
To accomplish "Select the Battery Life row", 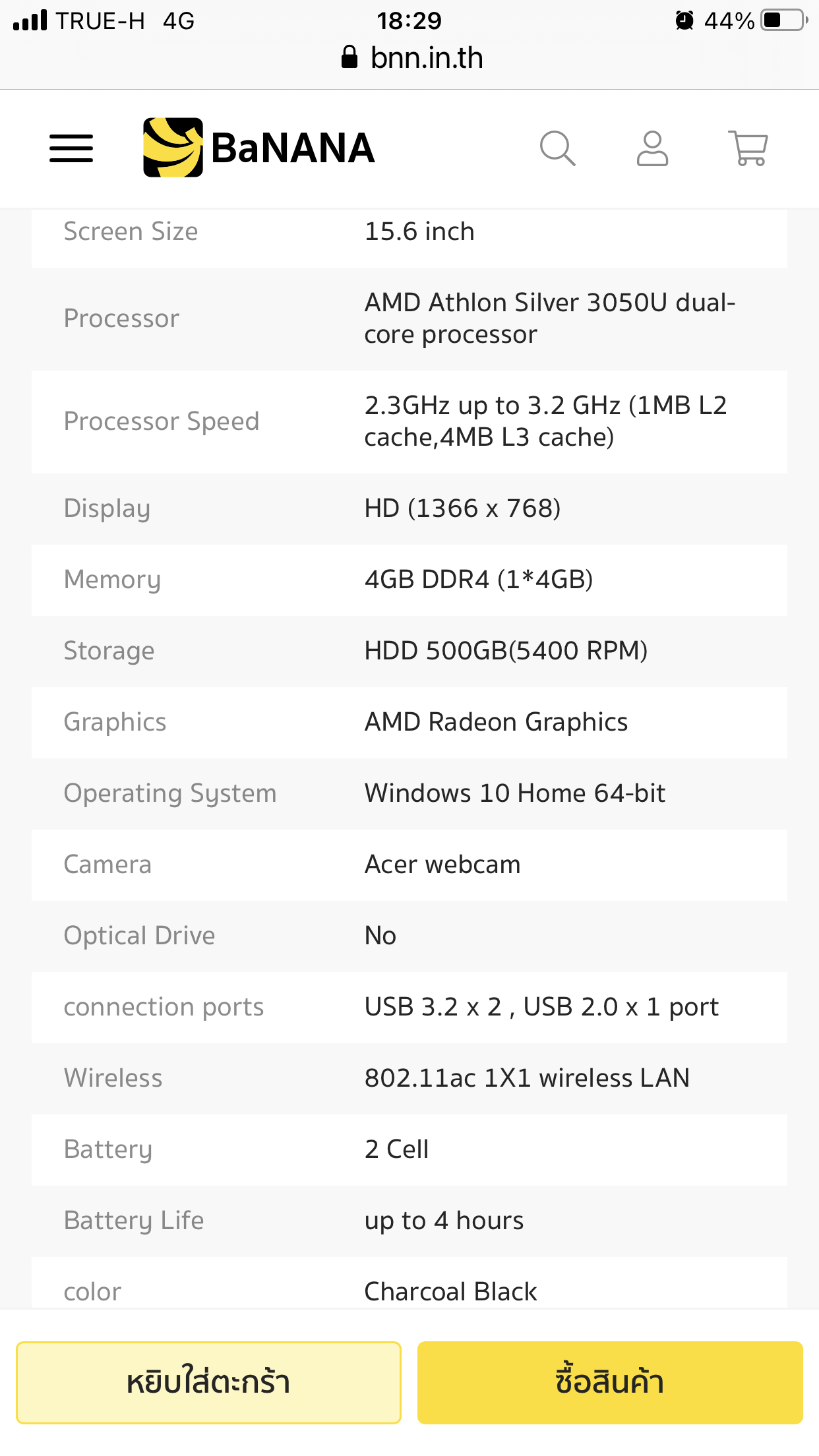I will tap(409, 1221).
